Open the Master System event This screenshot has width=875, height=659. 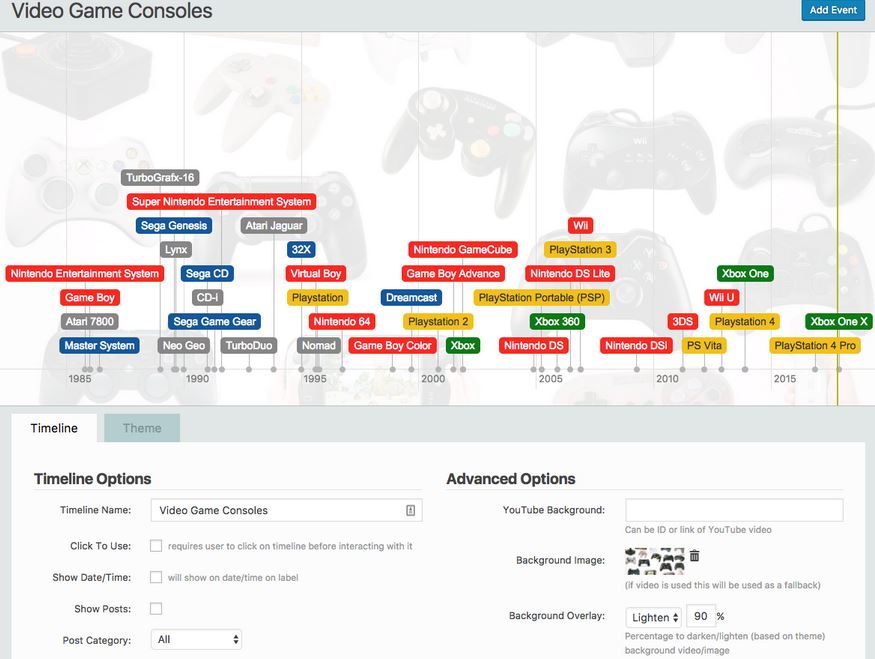[99, 345]
